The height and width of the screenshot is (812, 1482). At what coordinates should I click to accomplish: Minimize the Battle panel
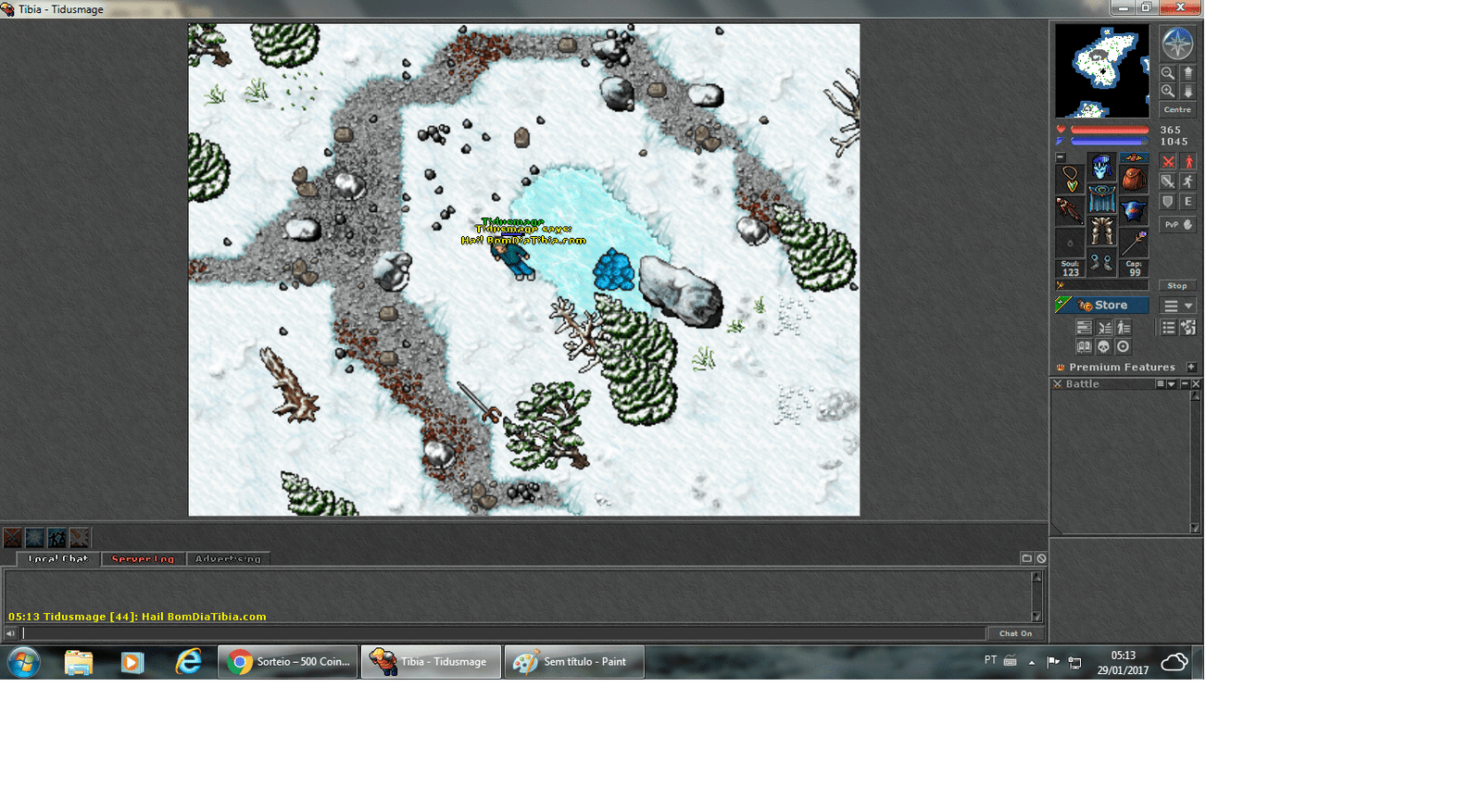pos(1185,383)
